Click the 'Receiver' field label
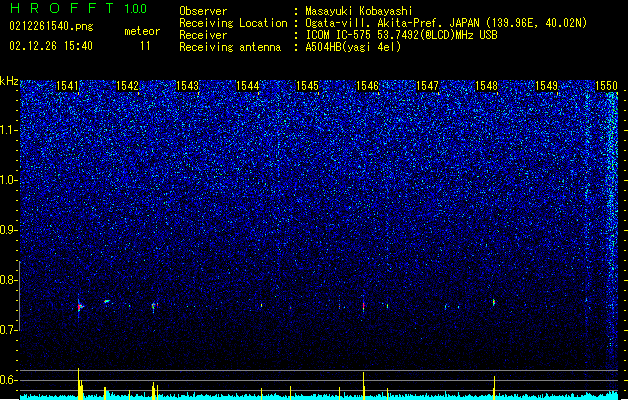629x400 pixels. coord(203,35)
